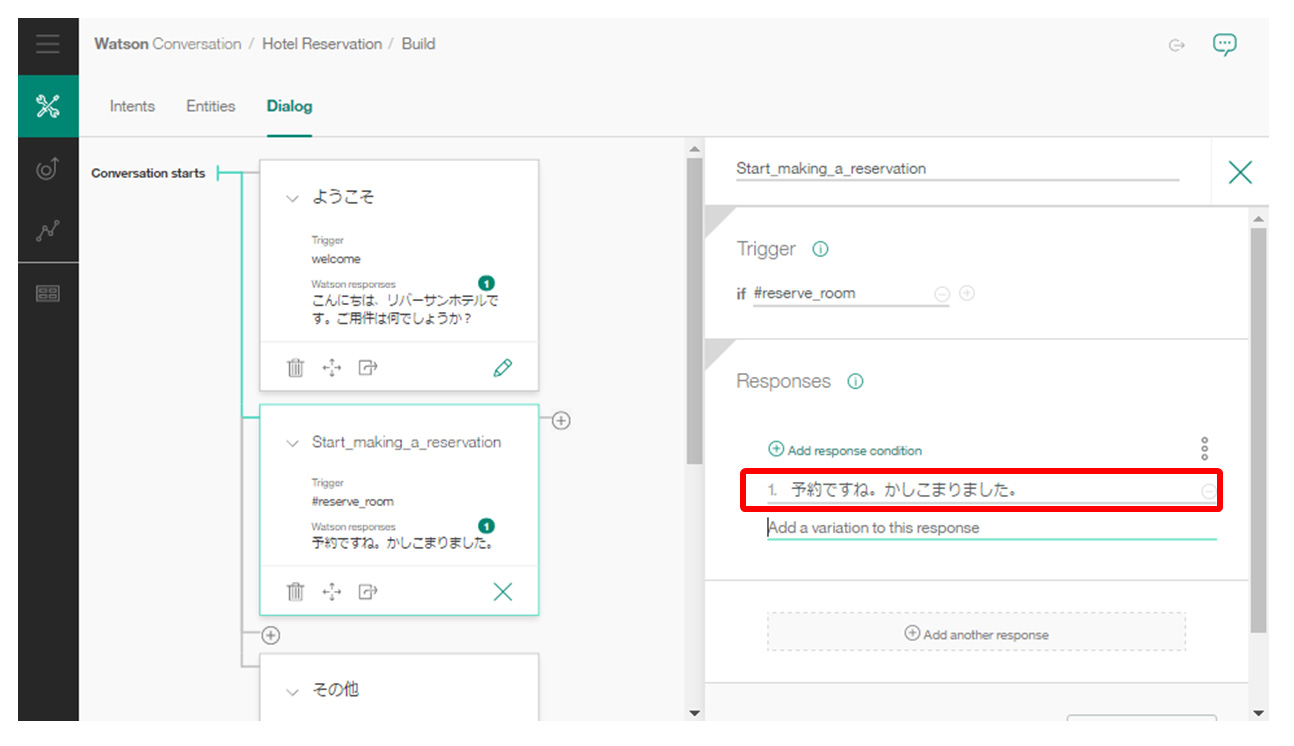Click Start_making_a_reservation title in dialog tree
Viewport: 1294px width, 746px height.
(x=407, y=442)
